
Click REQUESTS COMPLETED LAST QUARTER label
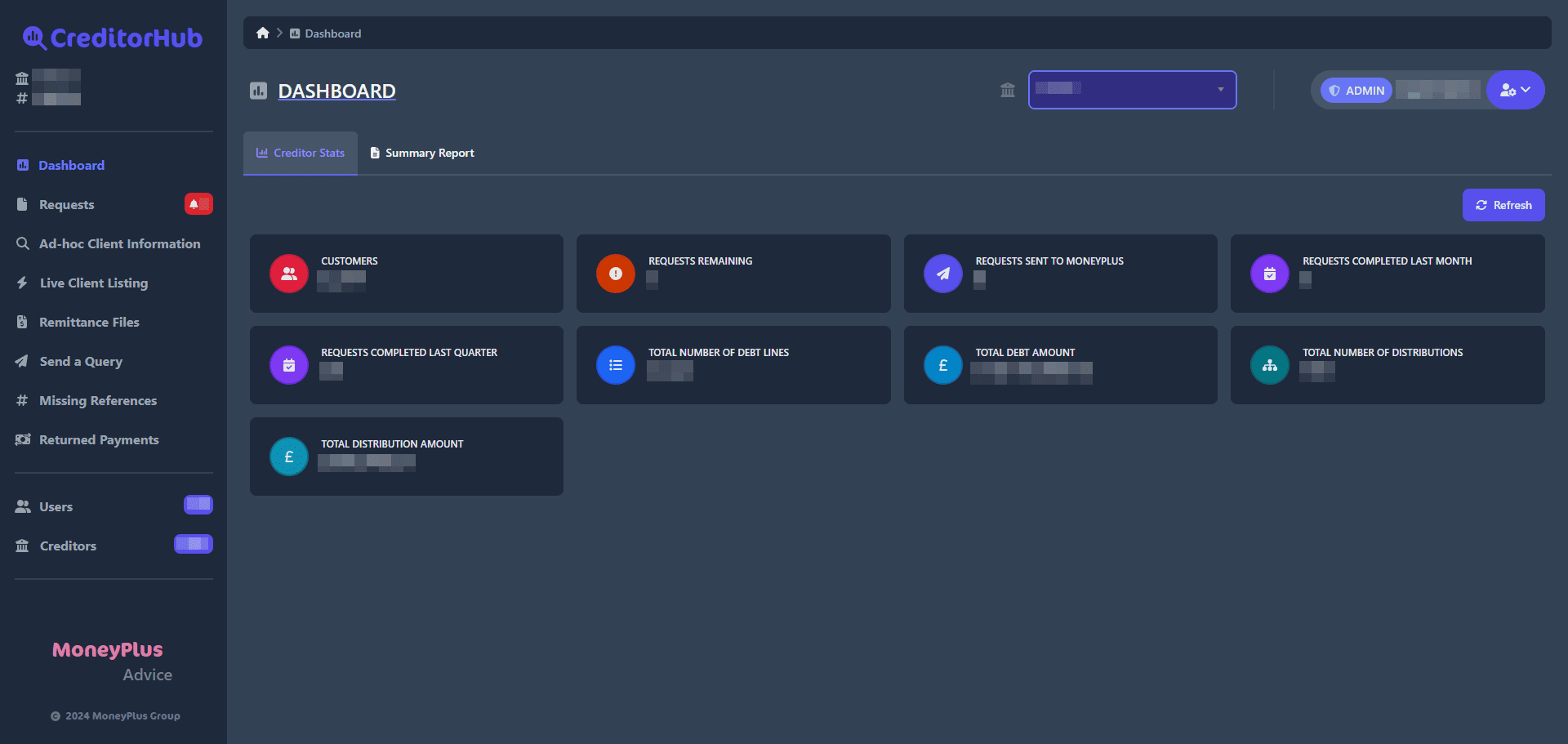pos(409,353)
